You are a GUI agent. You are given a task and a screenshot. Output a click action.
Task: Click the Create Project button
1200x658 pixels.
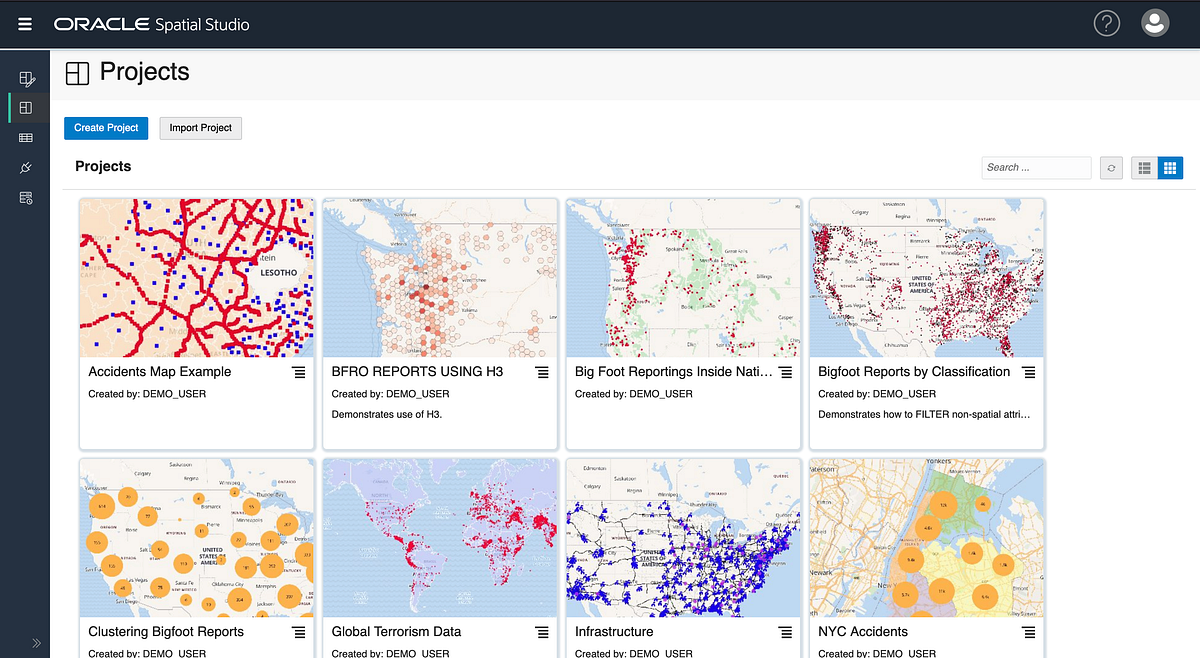(105, 128)
